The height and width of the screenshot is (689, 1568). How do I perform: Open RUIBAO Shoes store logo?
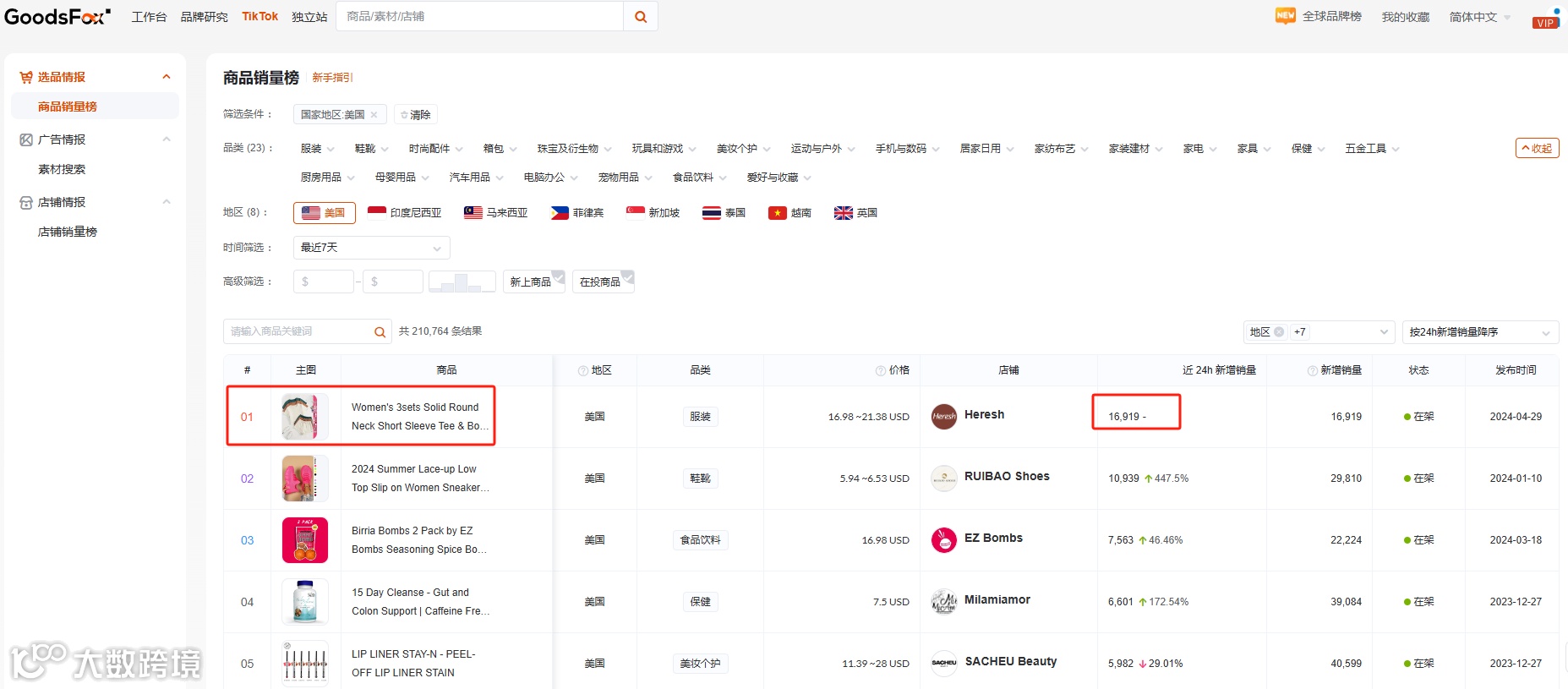tap(944, 478)
